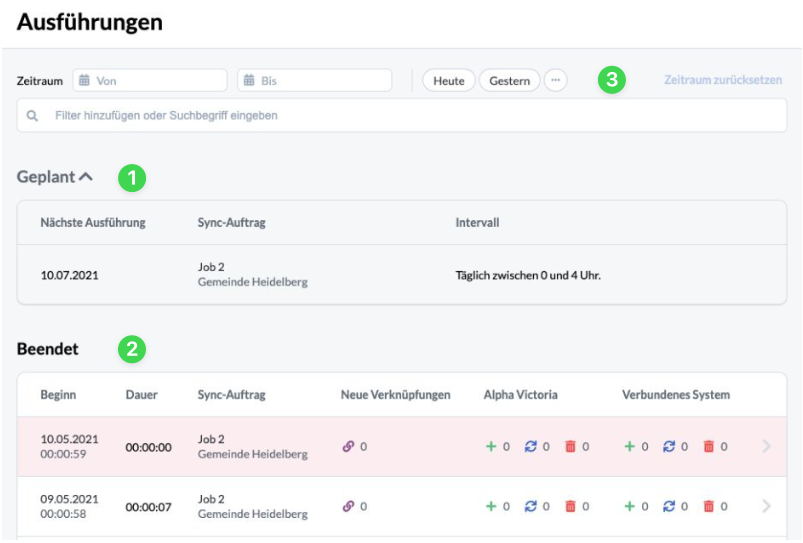The width and height of the screenshot is (803, 543).
Task: Open details chevron of 09.05.2021 execution
Action: (x=766, y=506)
